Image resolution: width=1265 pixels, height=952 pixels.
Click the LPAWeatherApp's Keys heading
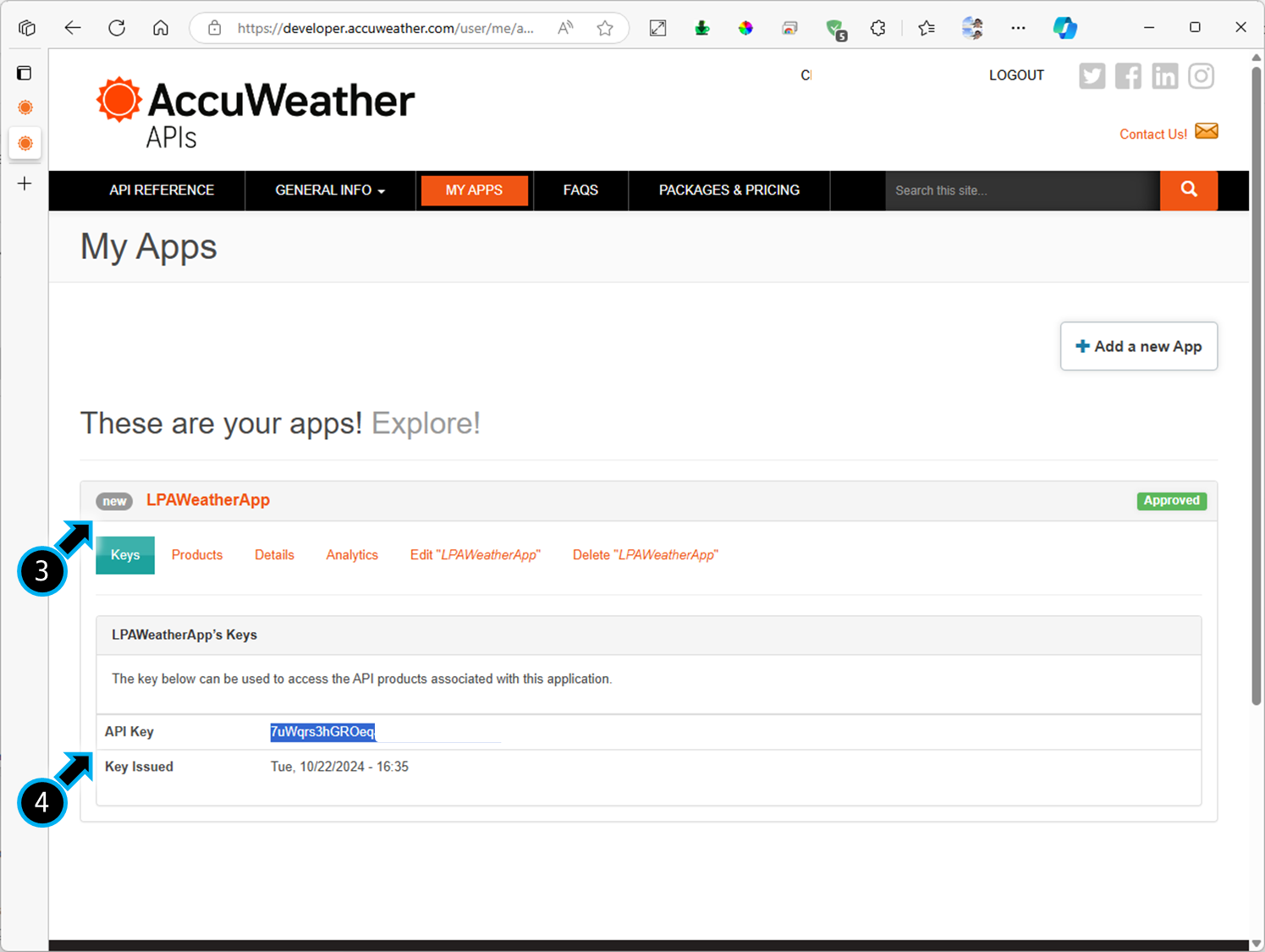click(x=184, y=635)
